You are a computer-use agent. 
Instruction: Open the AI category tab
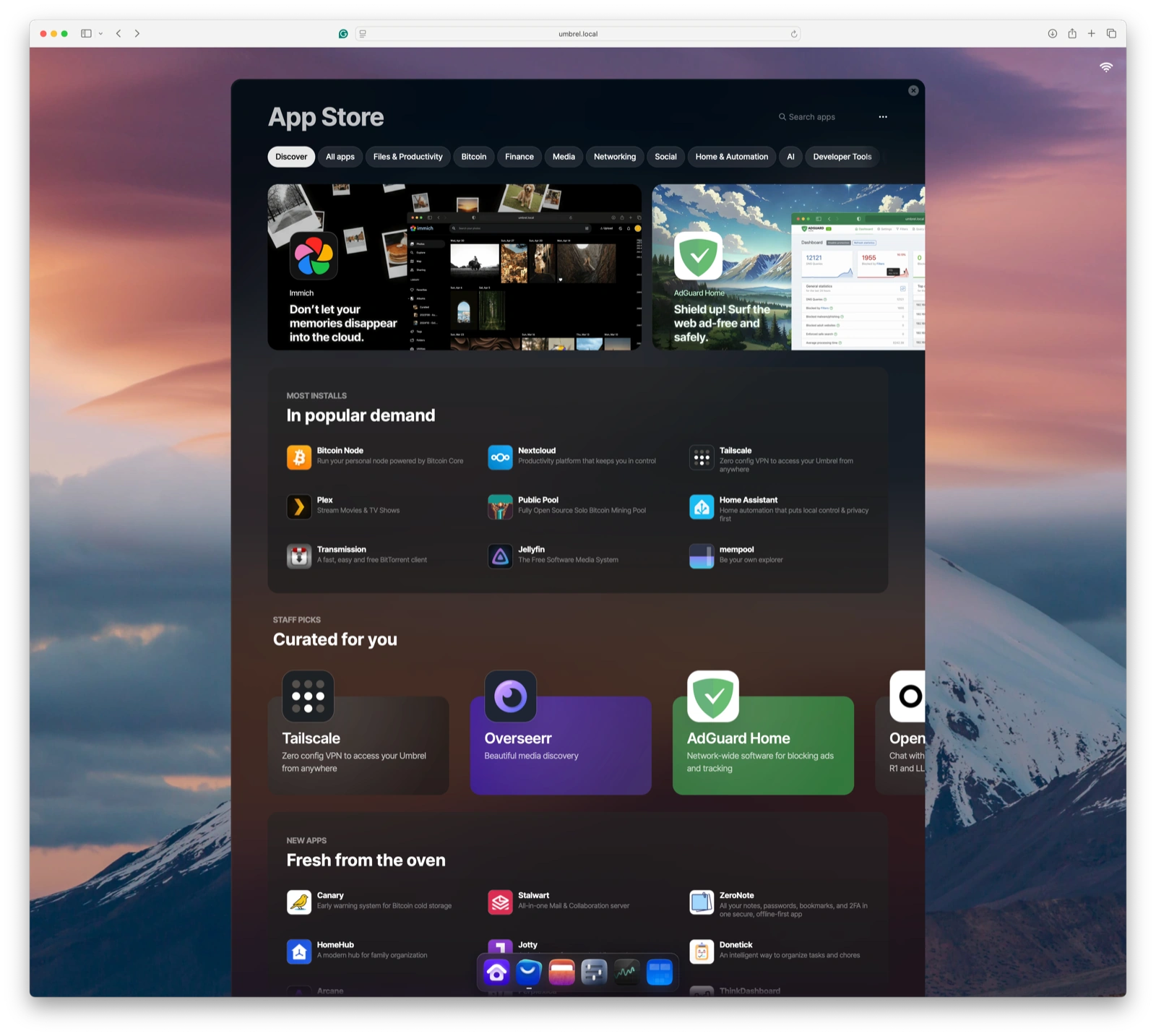(790, 157)
